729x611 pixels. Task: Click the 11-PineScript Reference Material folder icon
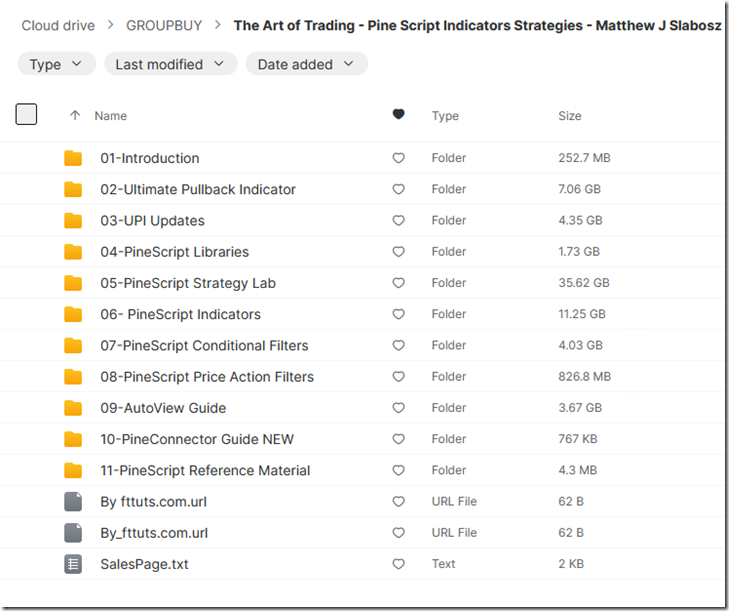[73, 470]
